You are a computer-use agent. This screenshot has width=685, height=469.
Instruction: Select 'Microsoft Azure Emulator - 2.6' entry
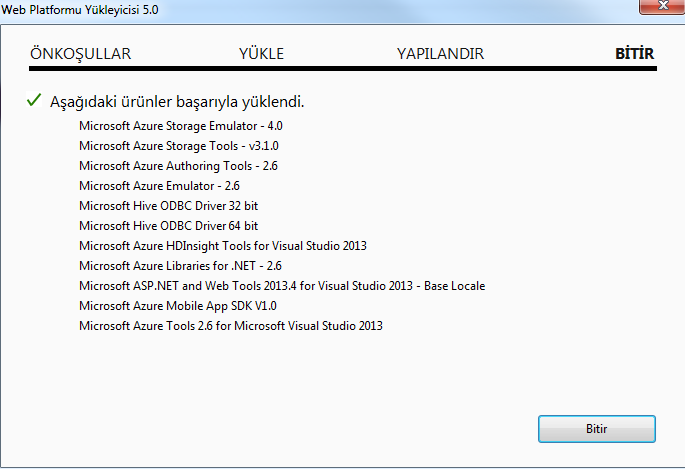pos(159,186)
